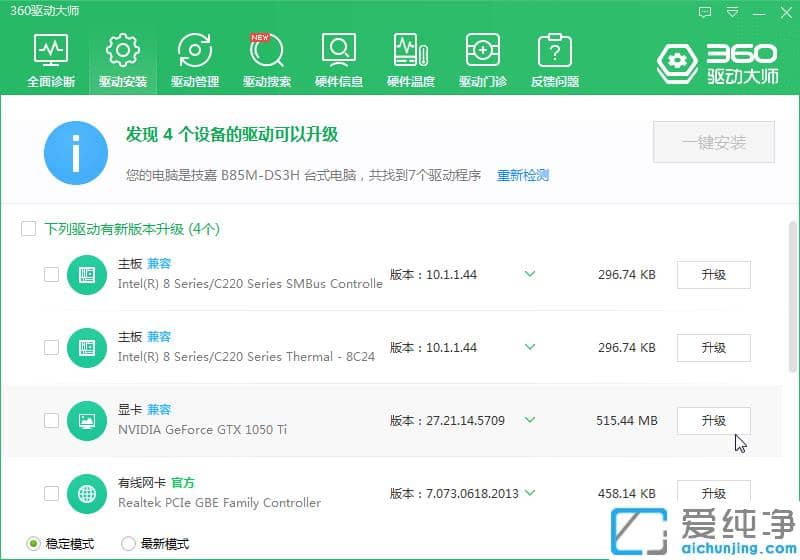Open the 硬件温度 hardware temperature icon

(x=411, y=60)
